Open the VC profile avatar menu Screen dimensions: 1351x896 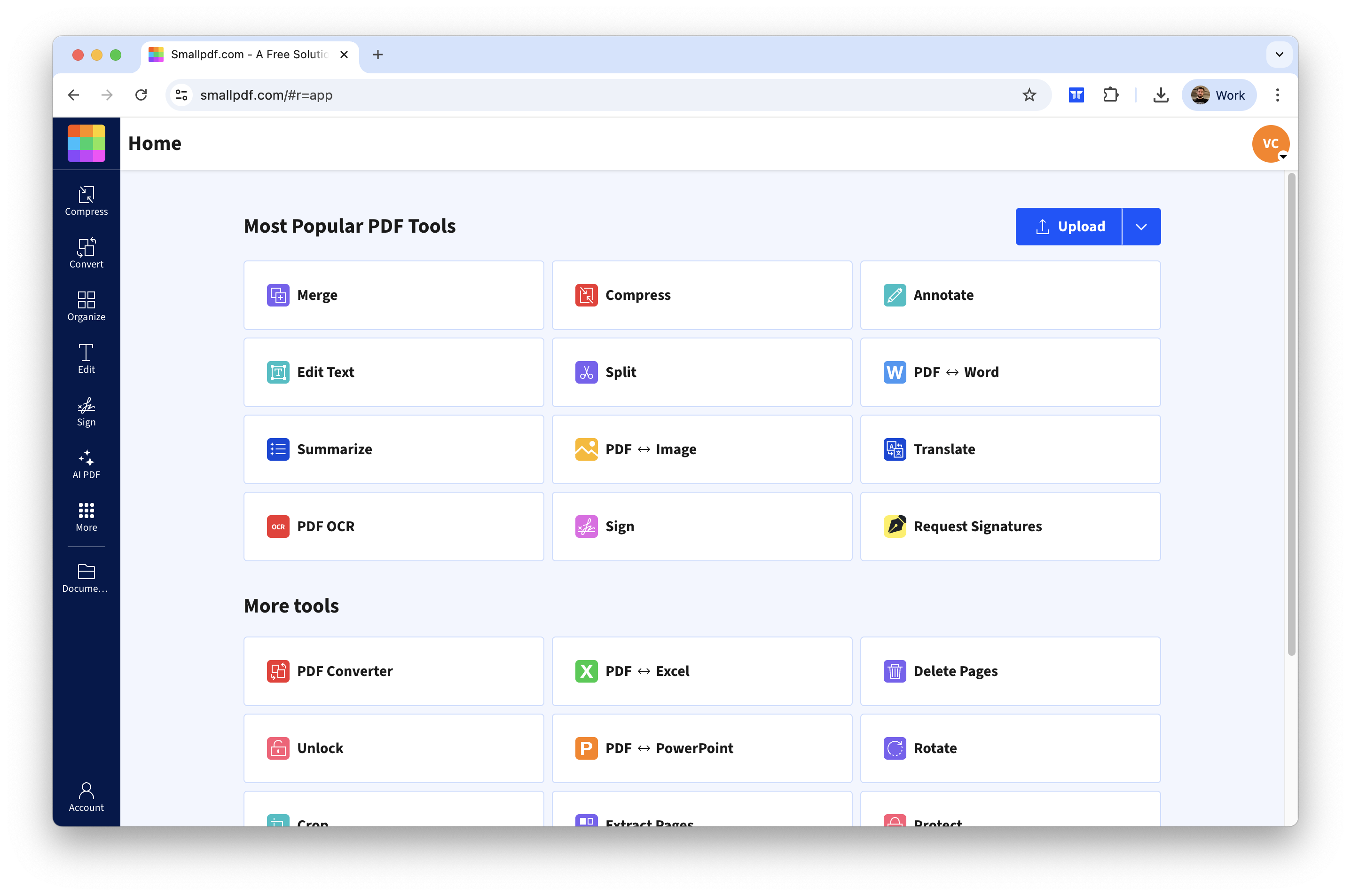click(1270, 144)
